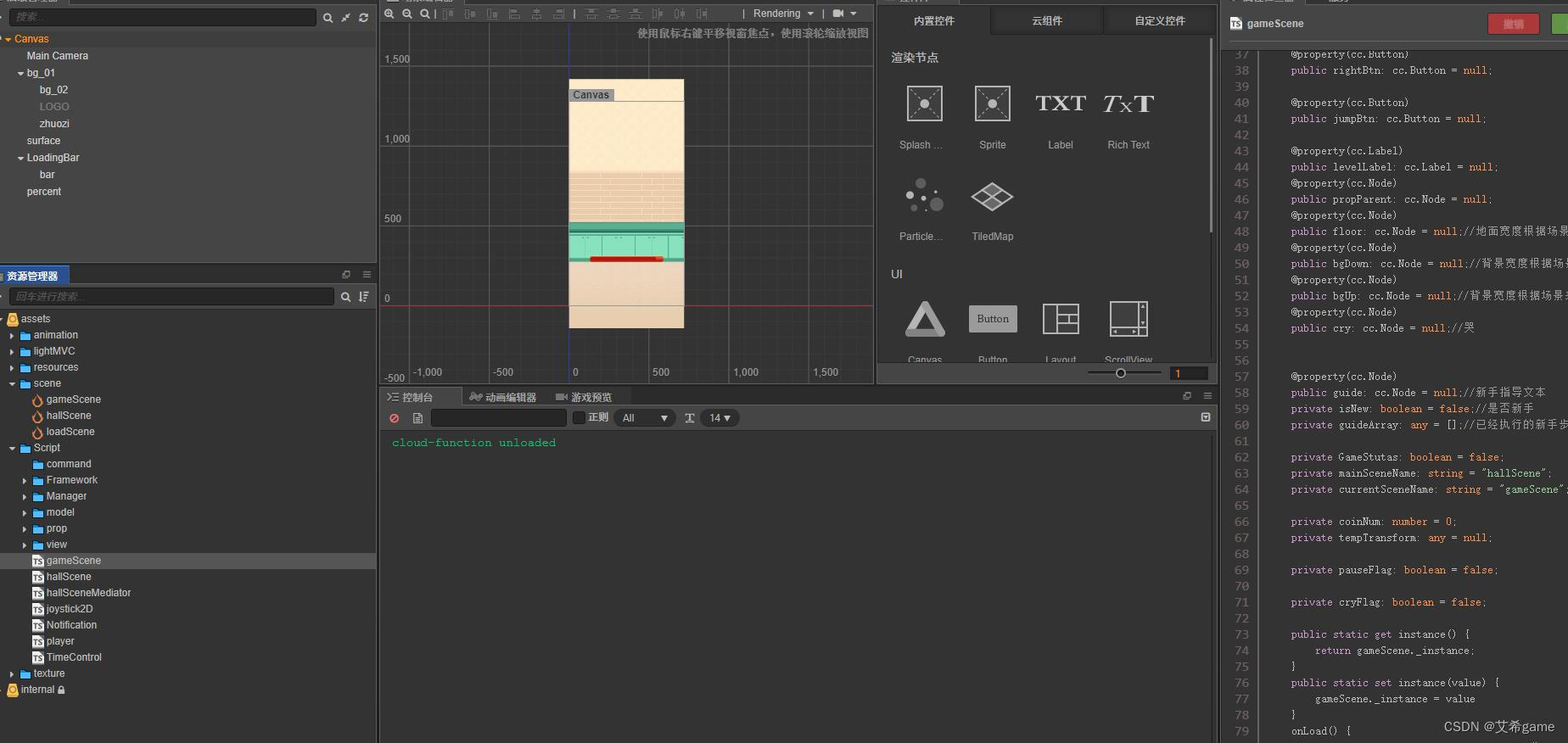Screen dimensions: 1568x743
Task: Zoom out the scene editor view
Action: (407, 14)
